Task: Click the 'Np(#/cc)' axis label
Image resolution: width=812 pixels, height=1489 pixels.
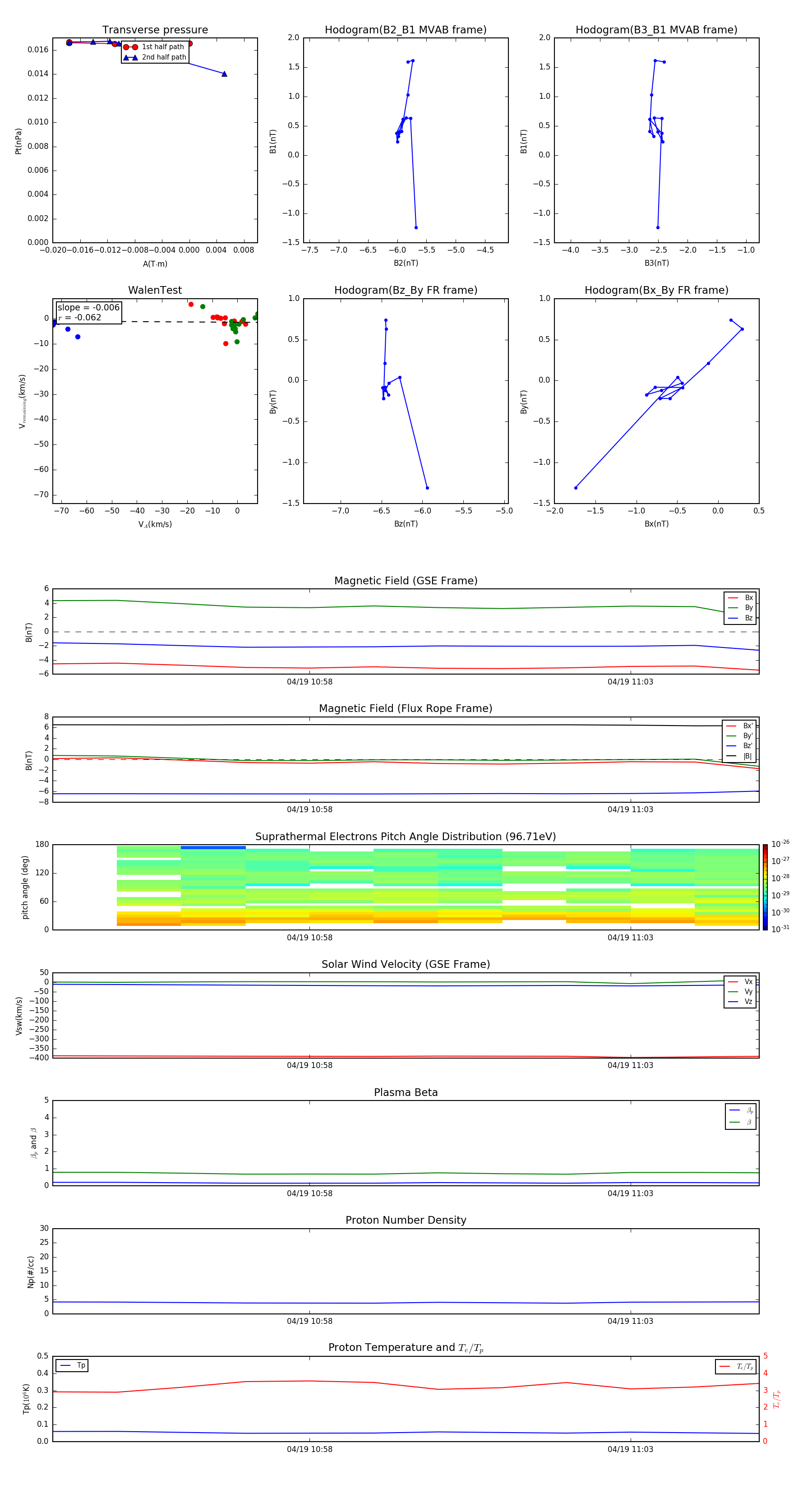Action: [x=31, y=1272]
